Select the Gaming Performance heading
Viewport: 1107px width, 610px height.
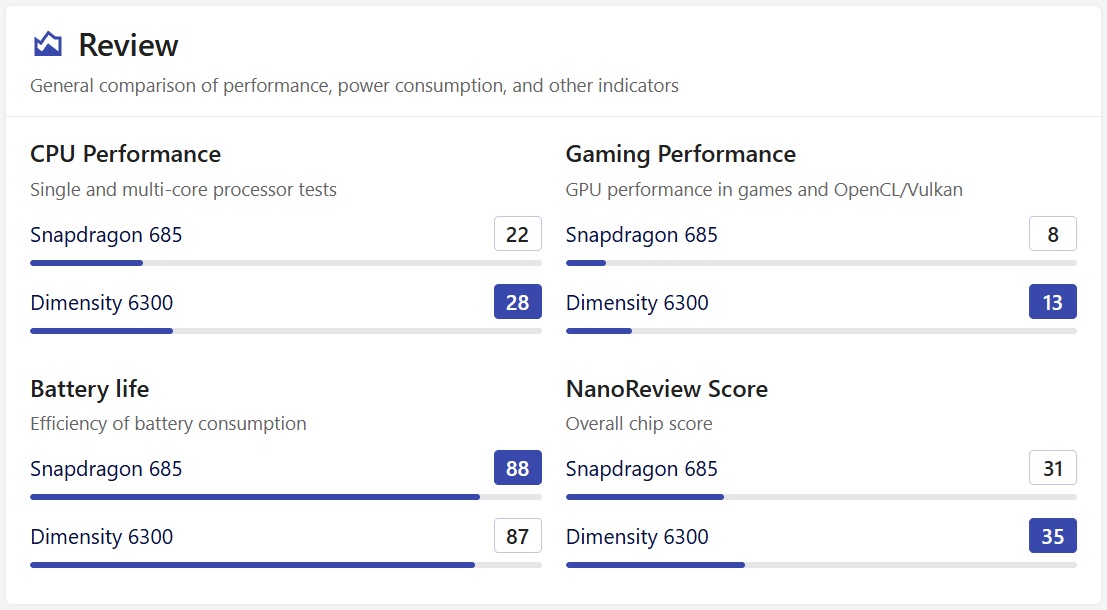pos(680,154)
